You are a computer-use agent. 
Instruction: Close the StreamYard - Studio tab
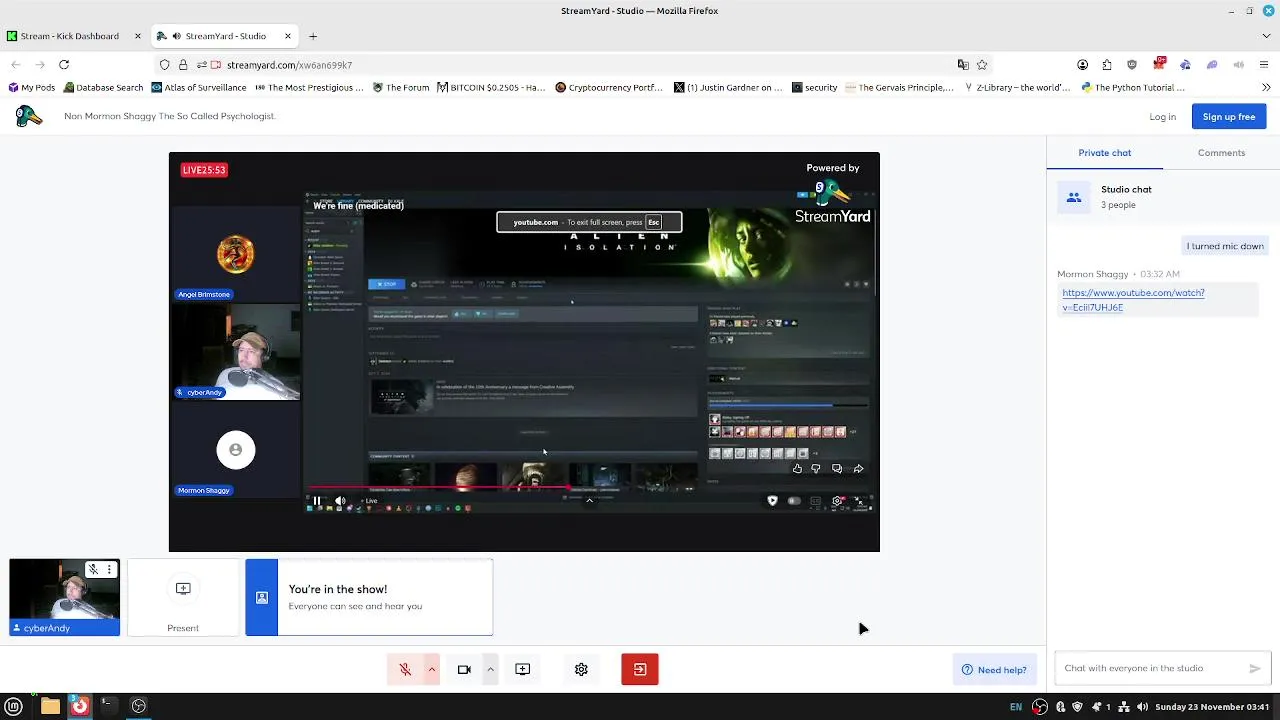[288, 36]
